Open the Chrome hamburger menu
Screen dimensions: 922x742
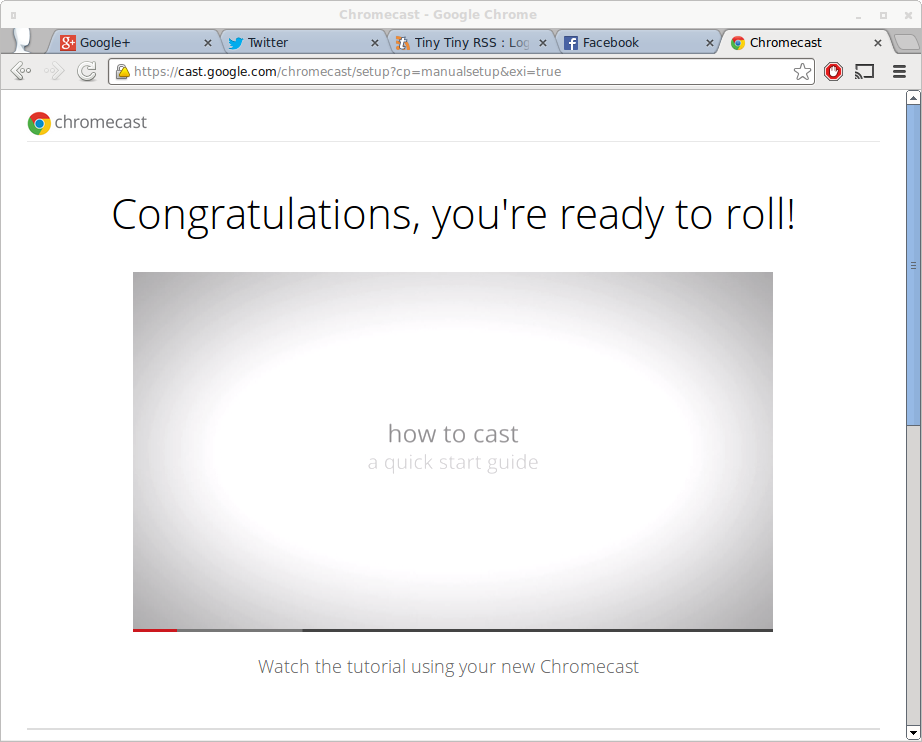pyautogui.click(x=899, y=72)
